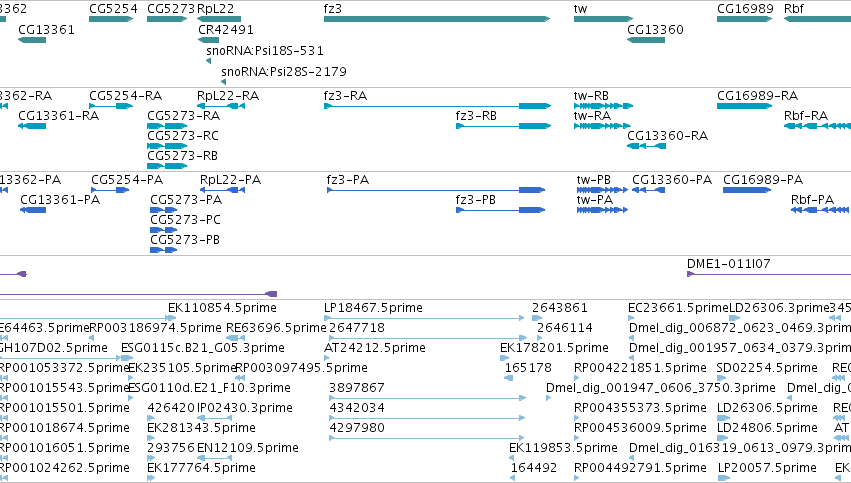851x483 pixels.
Task: Select the fz3-PA protein feature
Action: (x=436, y=190)
